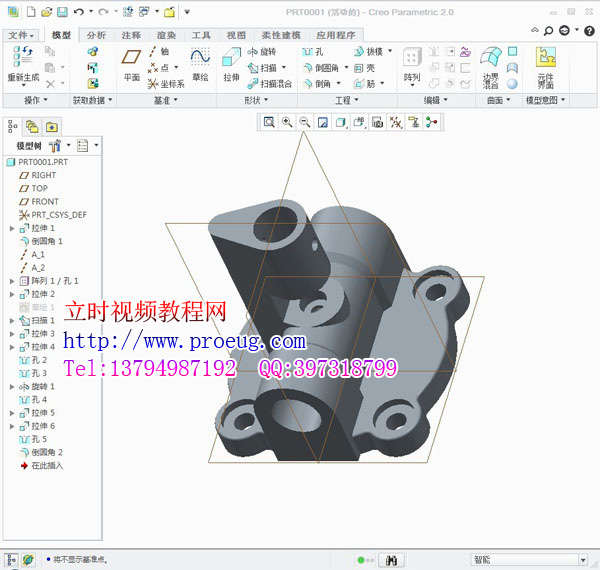Click the find binoculars button in status bar
Image resolution: width=600 pixels, height=570 pixels.
[x=391, y=560]
